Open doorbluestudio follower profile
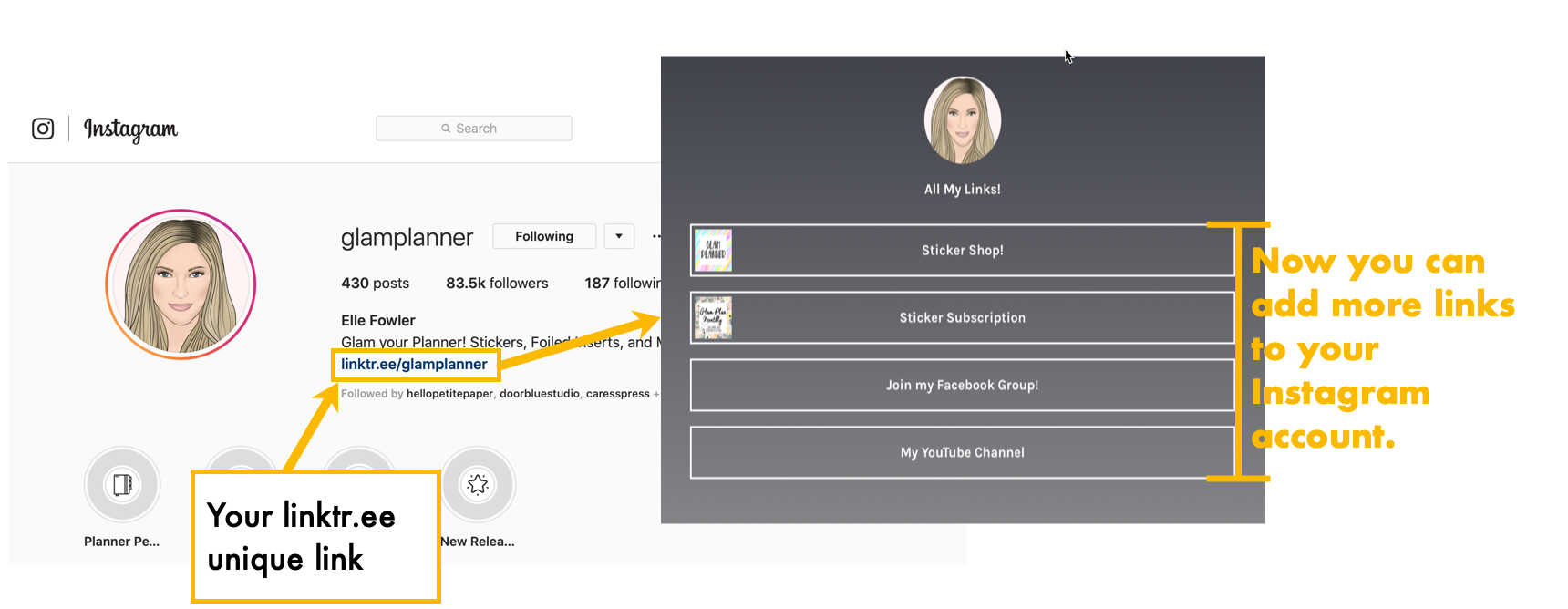This screenshot has width=1568, height=609. click(x=540, y=394)
